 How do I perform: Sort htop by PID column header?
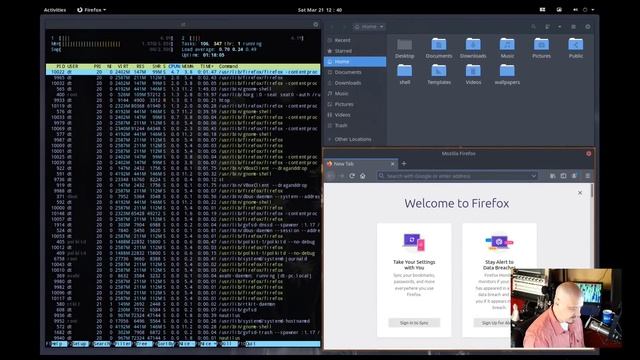(60, 66)
